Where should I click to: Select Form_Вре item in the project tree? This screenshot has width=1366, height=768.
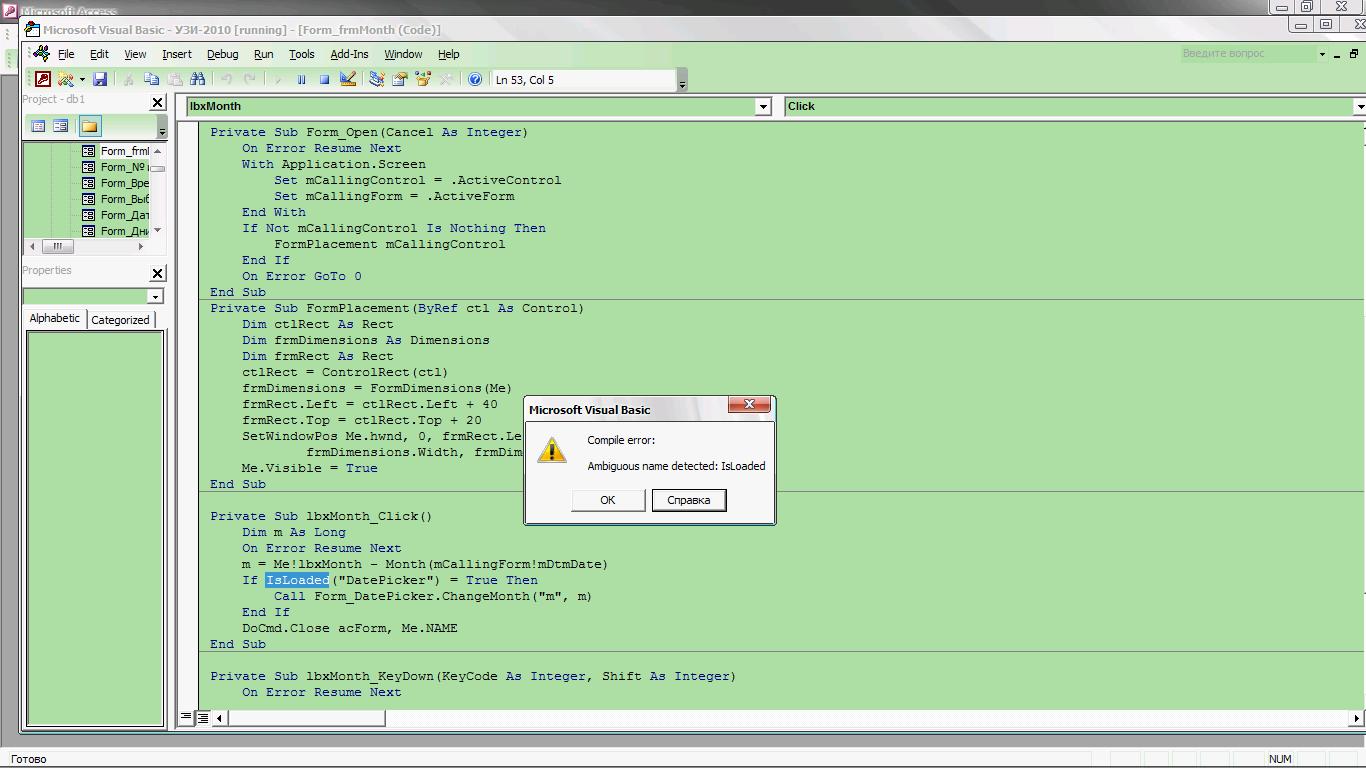(x=124, y=183)
